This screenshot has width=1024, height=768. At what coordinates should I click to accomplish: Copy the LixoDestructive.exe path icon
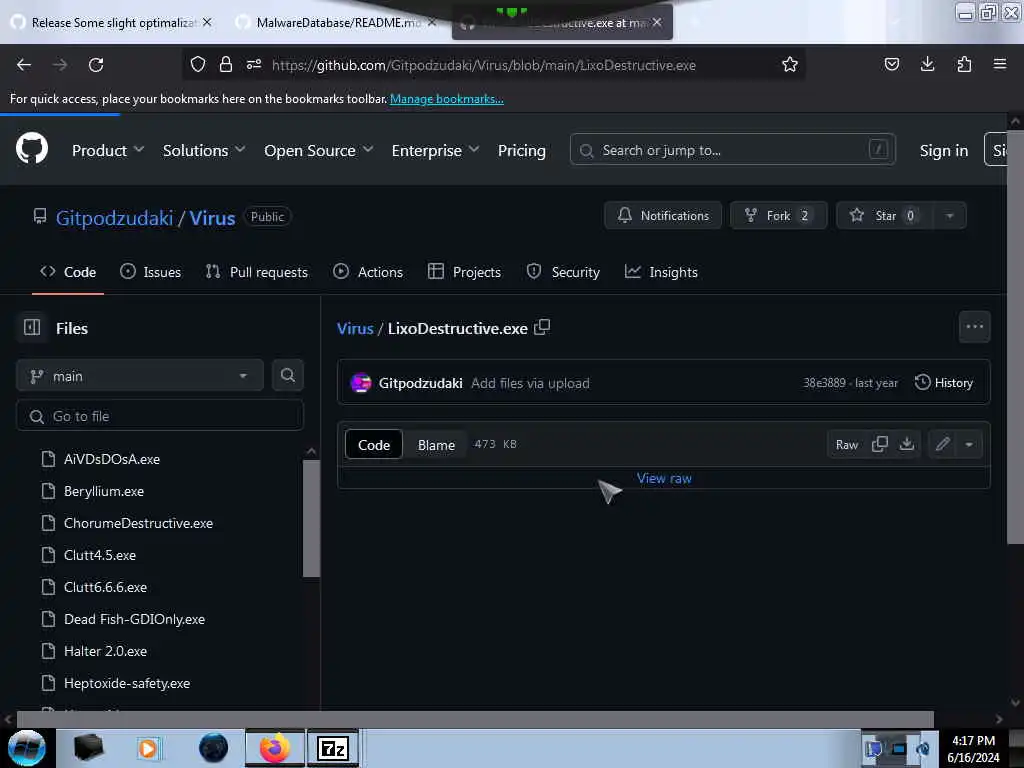542,327
